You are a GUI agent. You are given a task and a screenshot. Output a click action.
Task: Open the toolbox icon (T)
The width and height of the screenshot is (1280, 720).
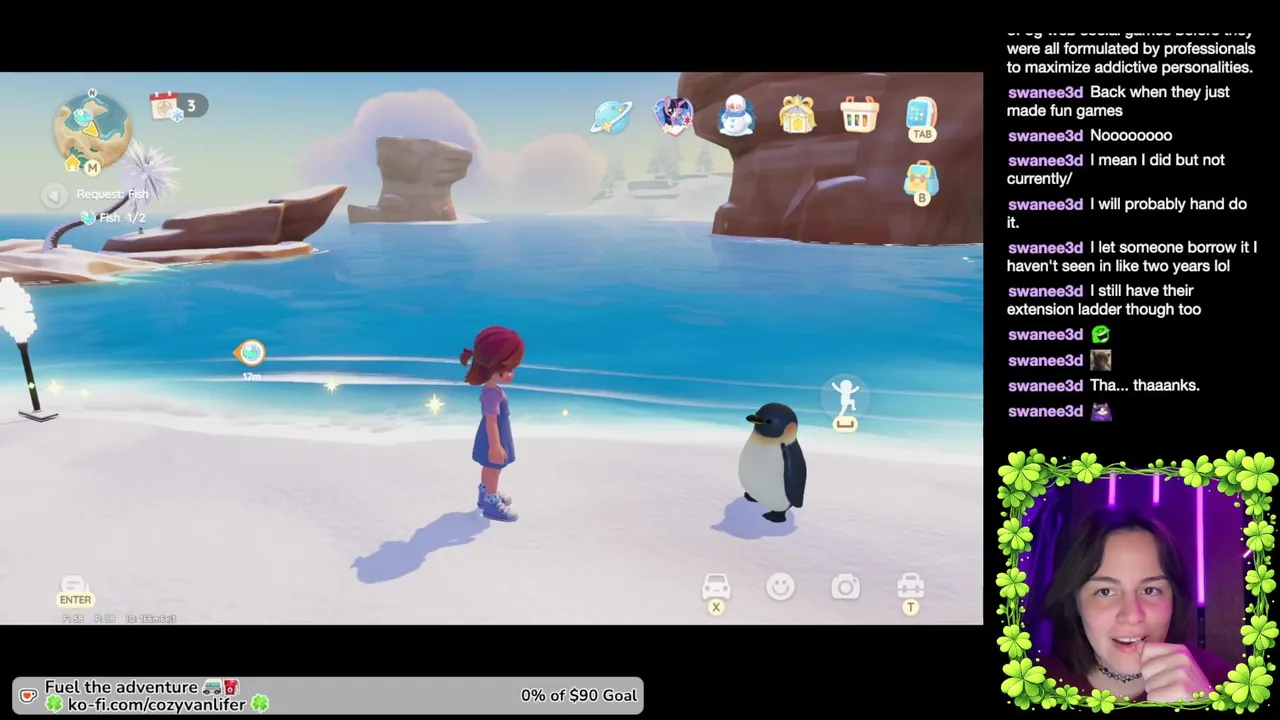pyautogui.click(x=910, y=586)
